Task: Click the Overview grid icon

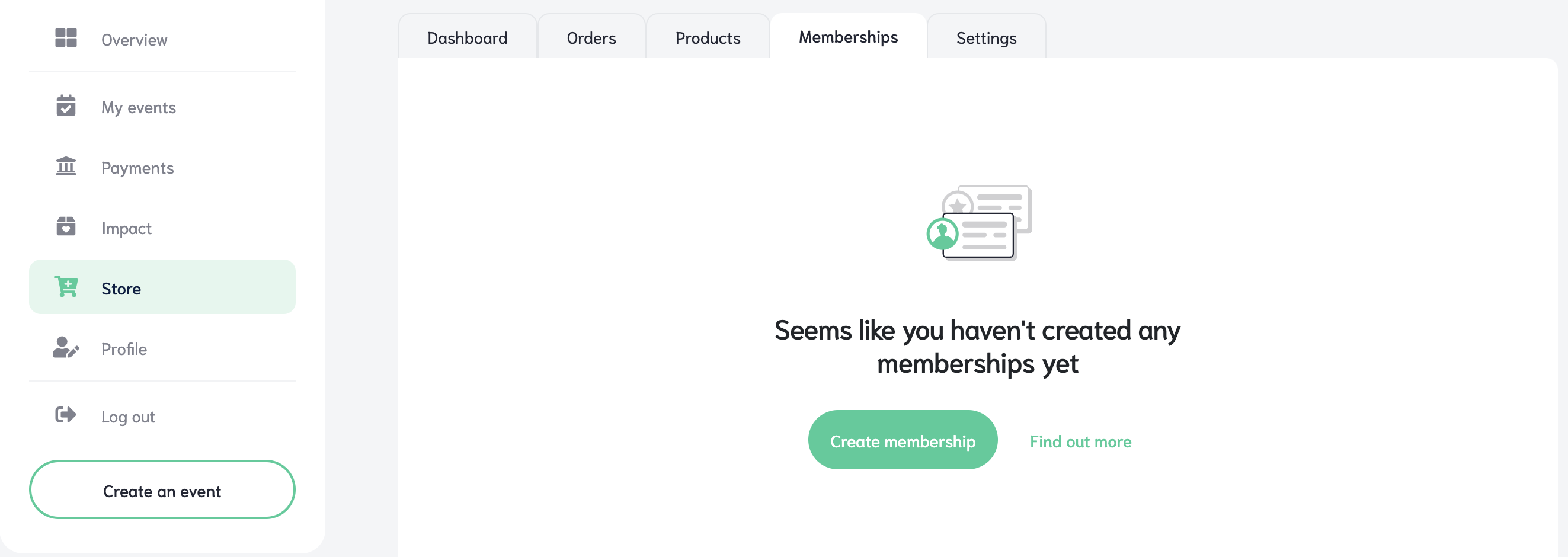Action: click(x=66, y=39)
